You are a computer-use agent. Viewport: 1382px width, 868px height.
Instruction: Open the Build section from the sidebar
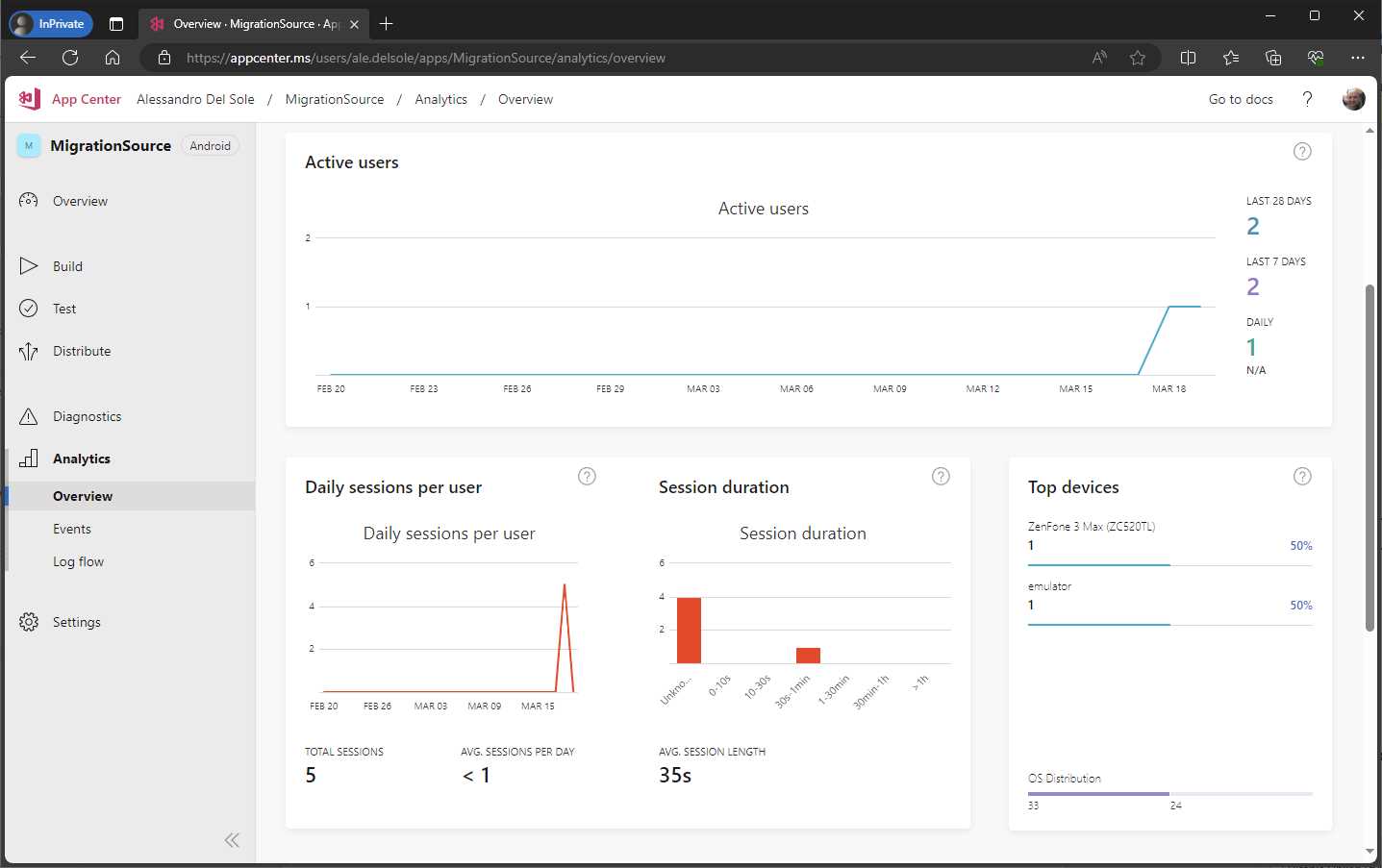point(68,265)
